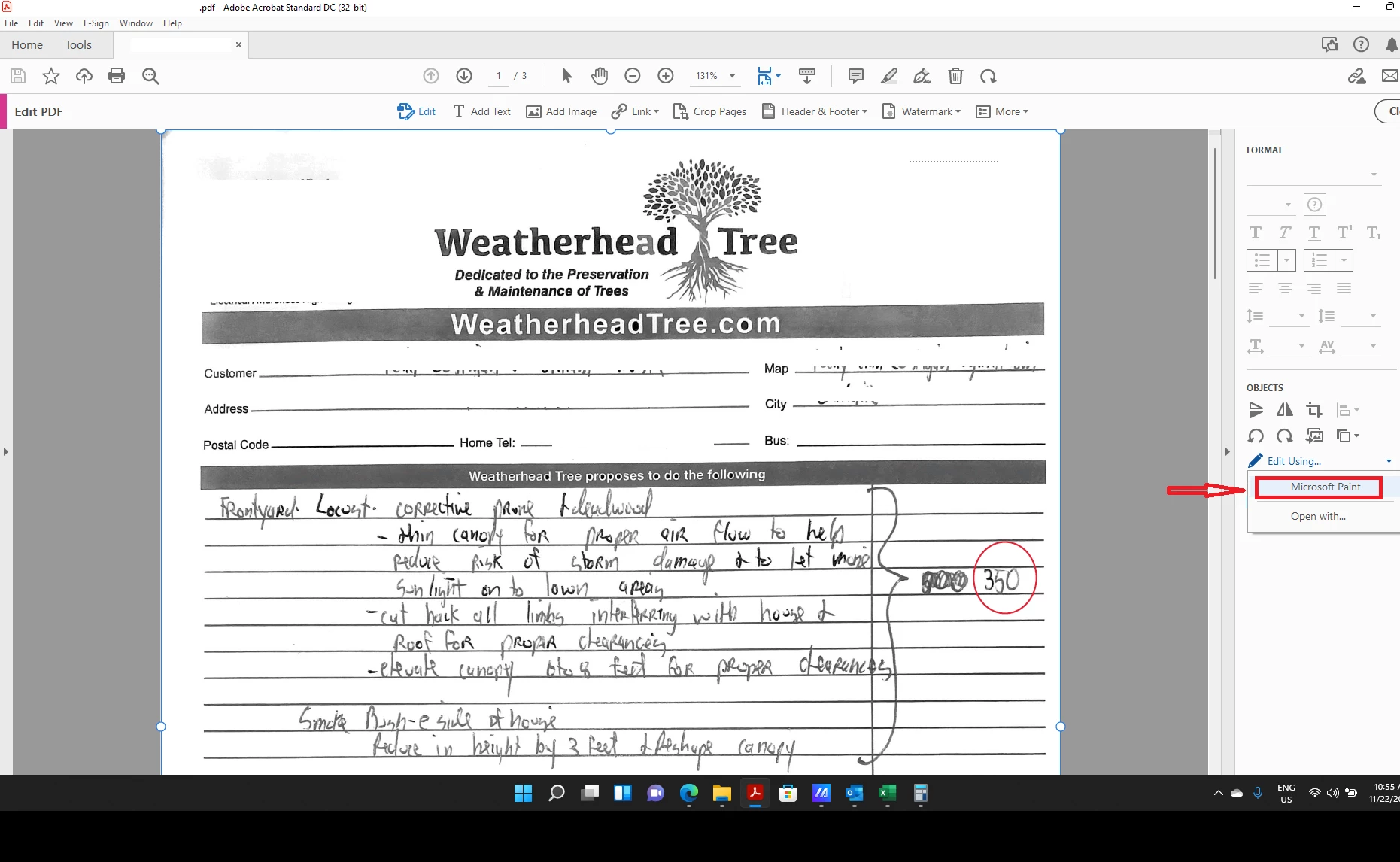Crop the selected image in Objects panel
This screenshot has height=862, width=1400.
tap(1314, 410)
